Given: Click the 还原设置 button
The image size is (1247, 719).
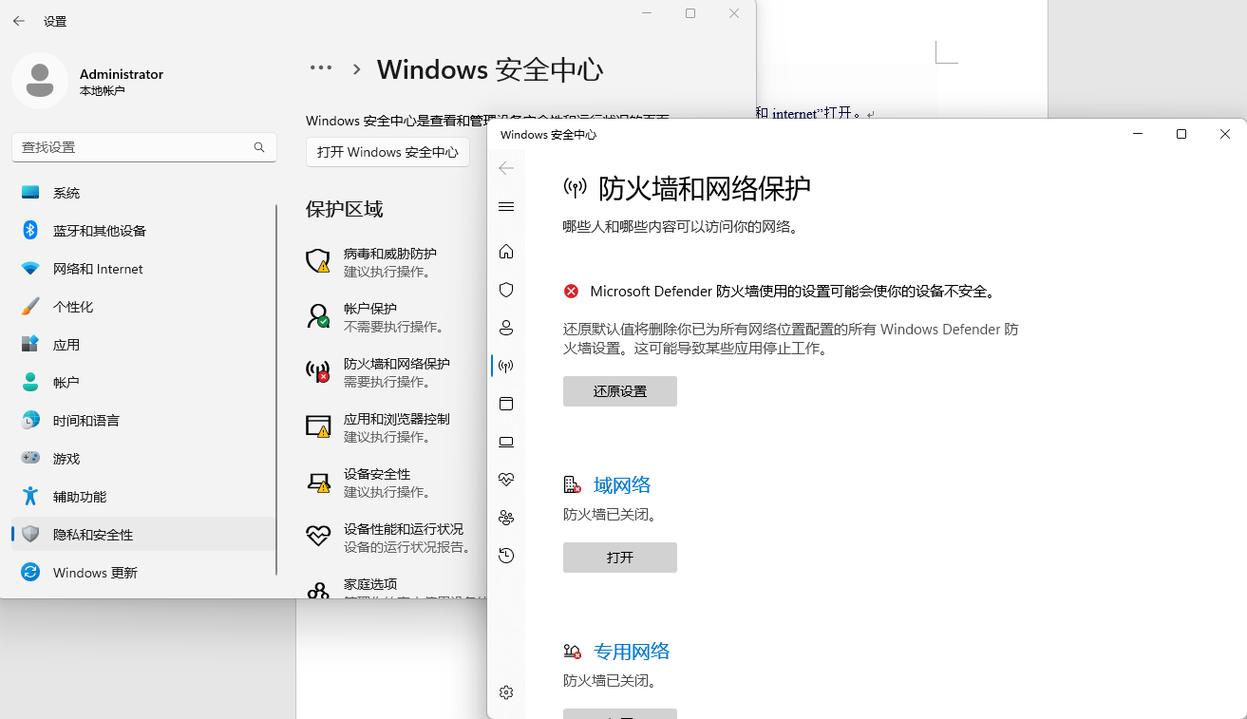Looking at the screenshot, I should [619, 391].
